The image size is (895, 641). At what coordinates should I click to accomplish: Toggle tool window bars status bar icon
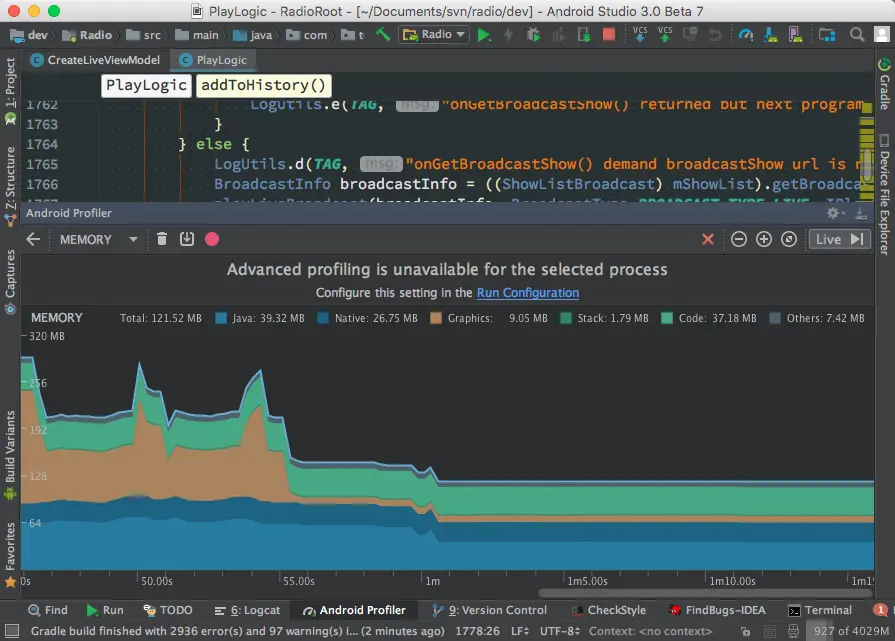[x=12, y=631]
